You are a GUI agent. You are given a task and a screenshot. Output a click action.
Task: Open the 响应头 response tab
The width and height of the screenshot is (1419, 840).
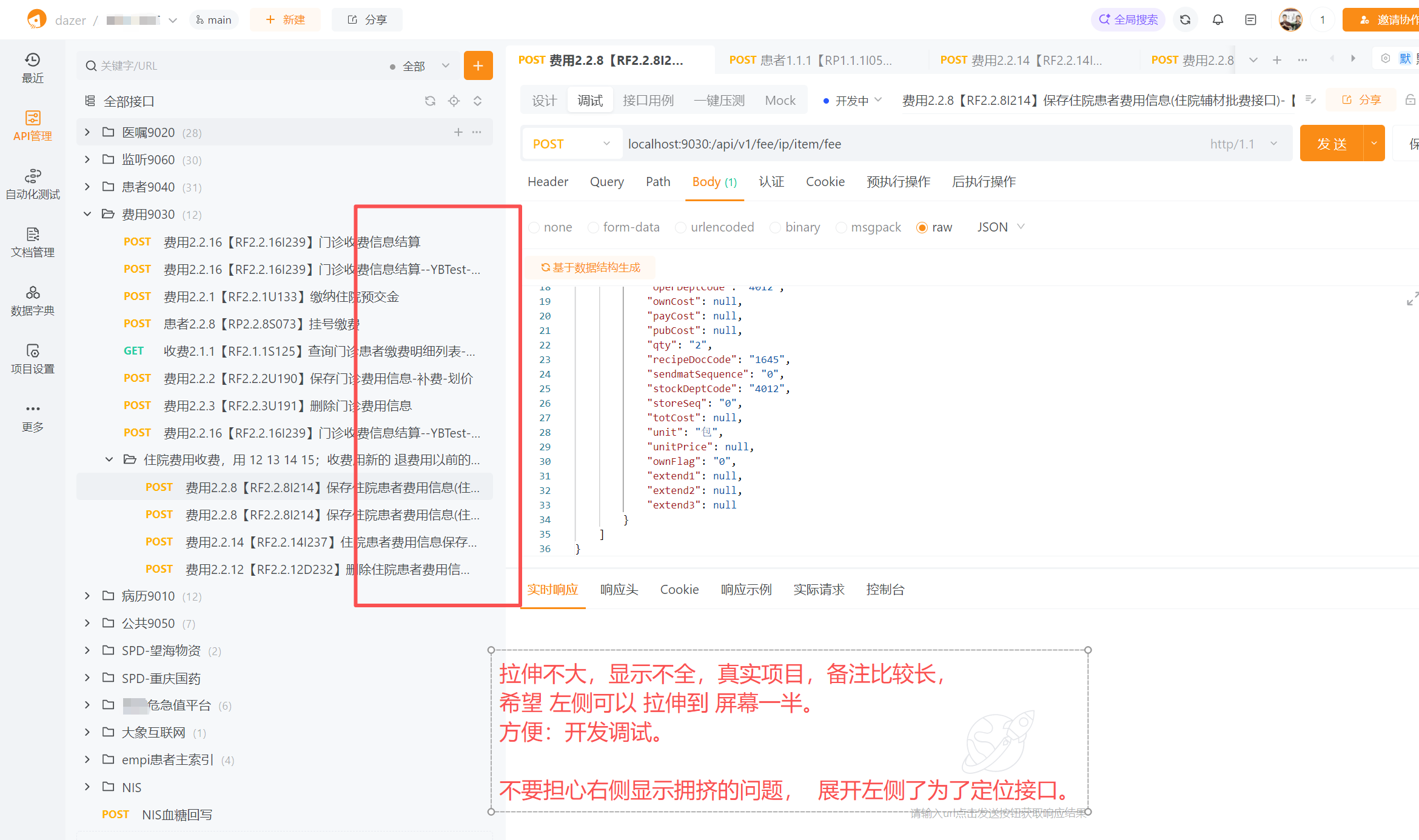[x=619, y=589]
